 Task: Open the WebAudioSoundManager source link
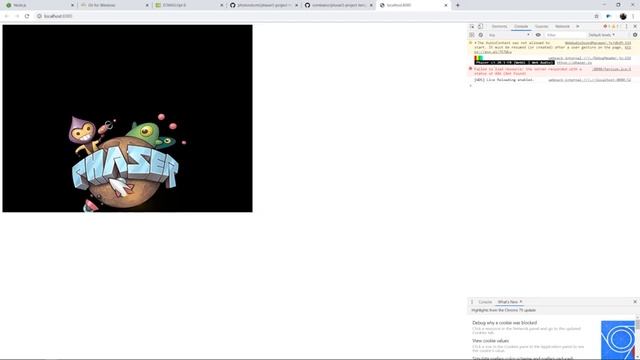[x=598, y=43]
